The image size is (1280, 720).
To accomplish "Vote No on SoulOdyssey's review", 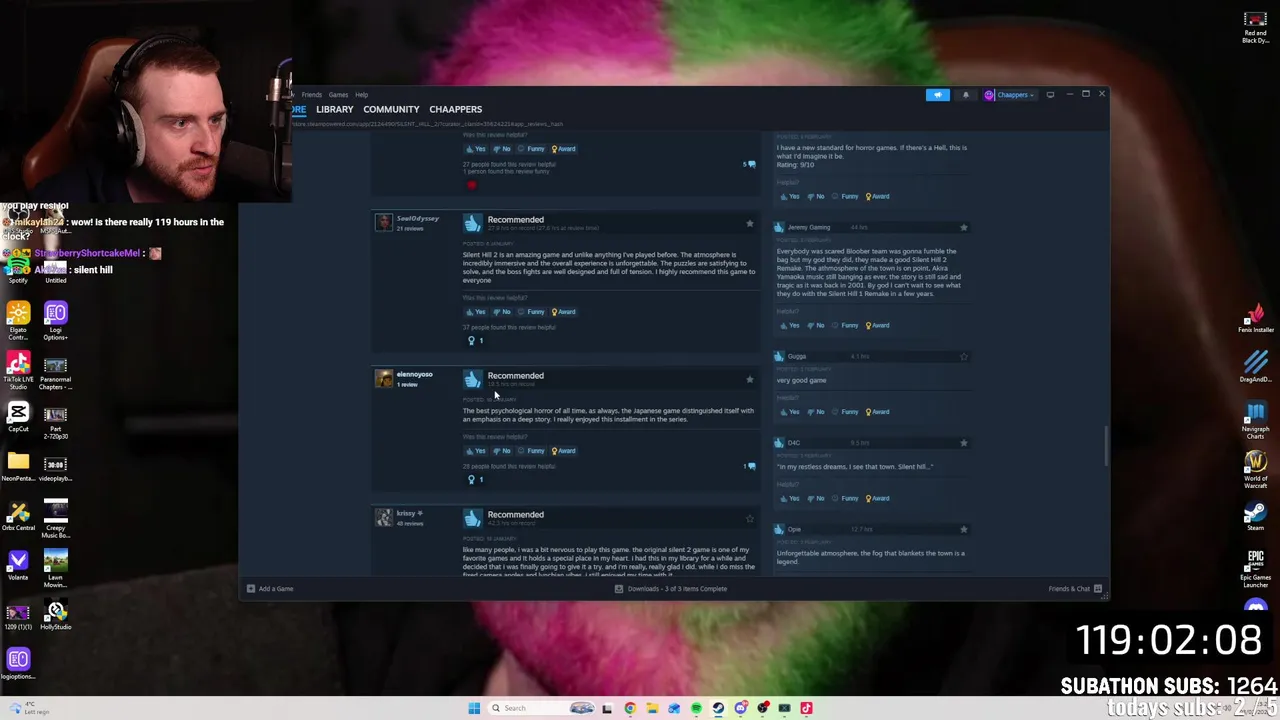I will coord(502,312).
